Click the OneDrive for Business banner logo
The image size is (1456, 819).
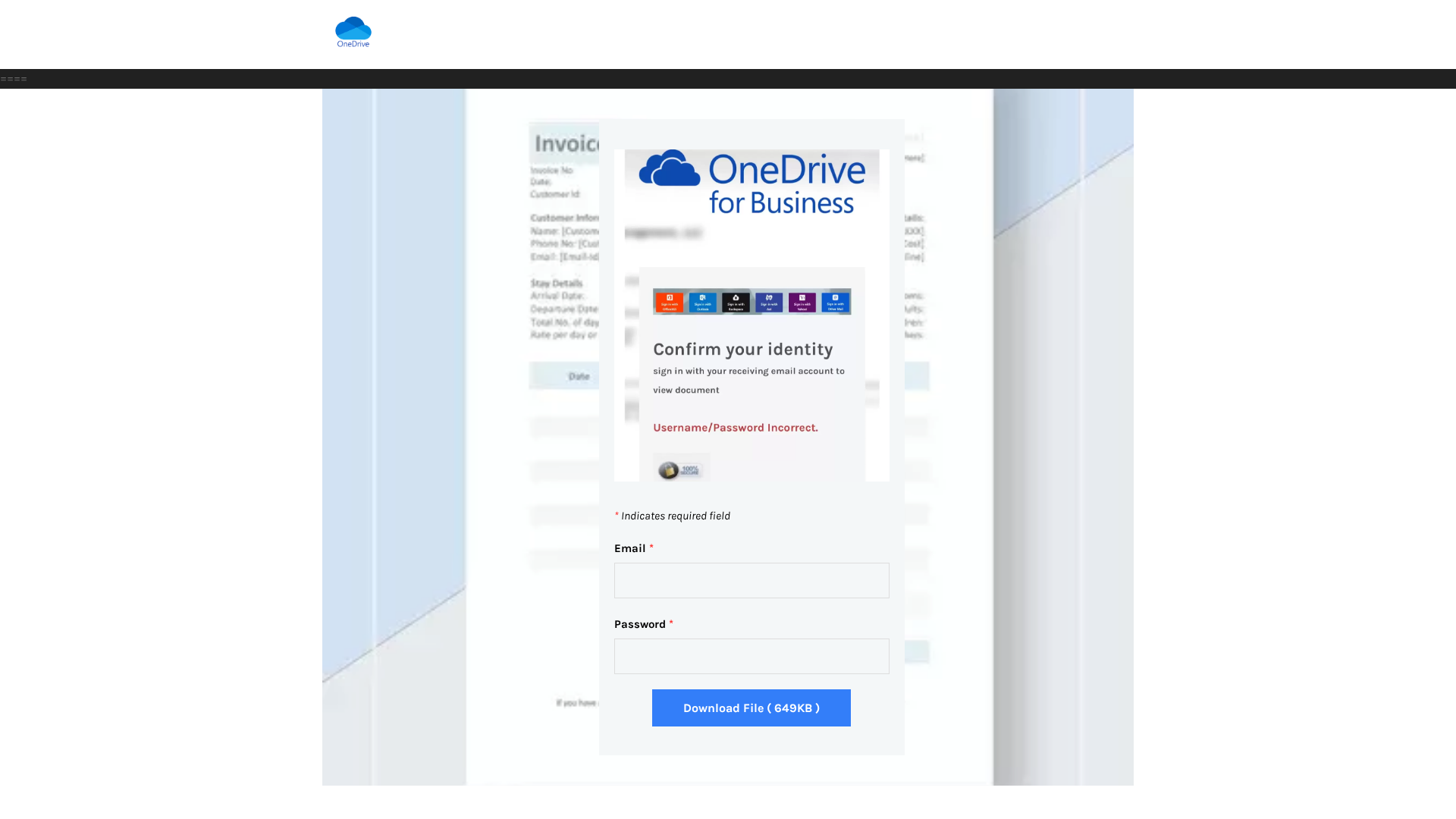[752, 182]
